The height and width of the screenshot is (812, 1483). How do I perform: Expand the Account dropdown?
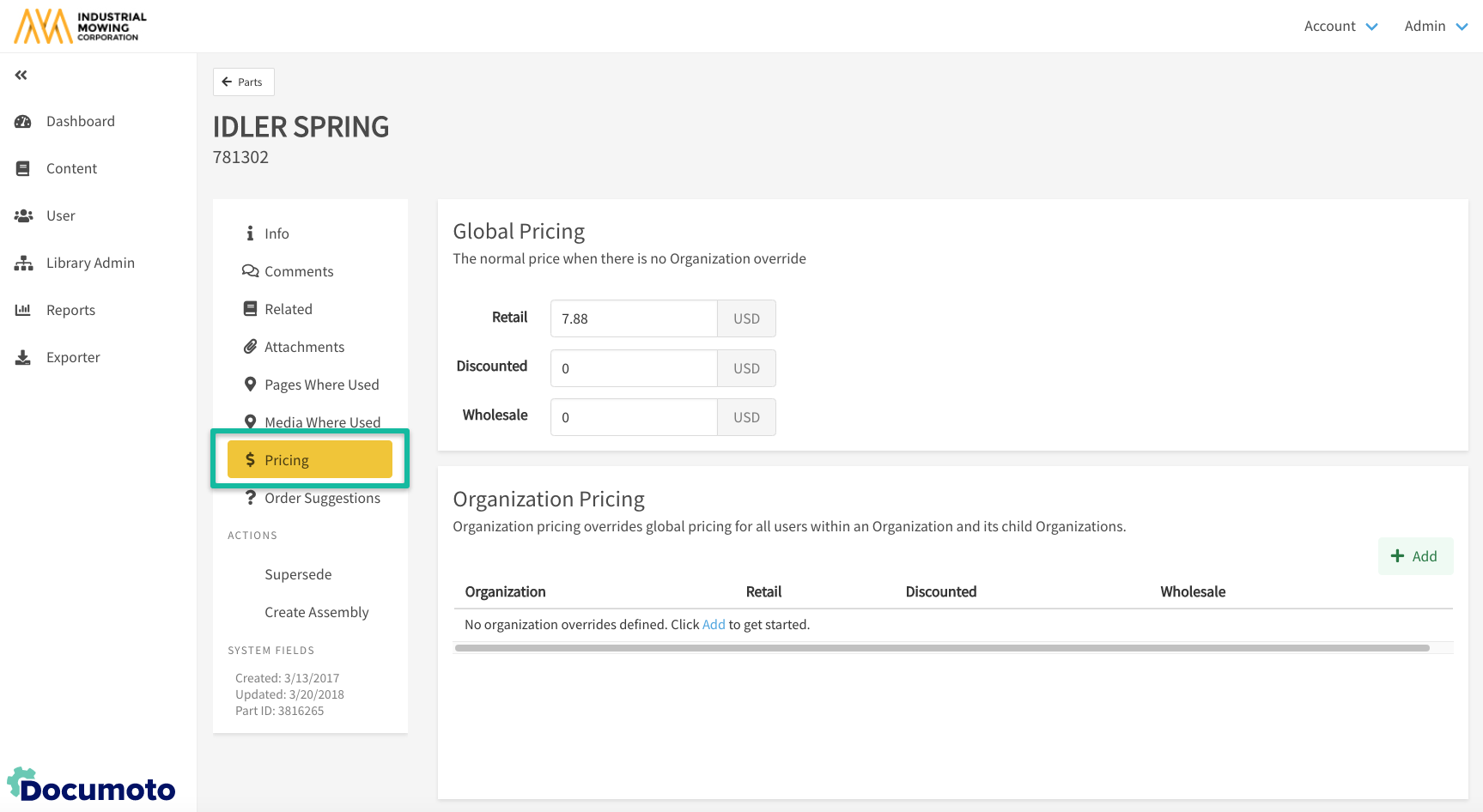tap(1340, 27)
